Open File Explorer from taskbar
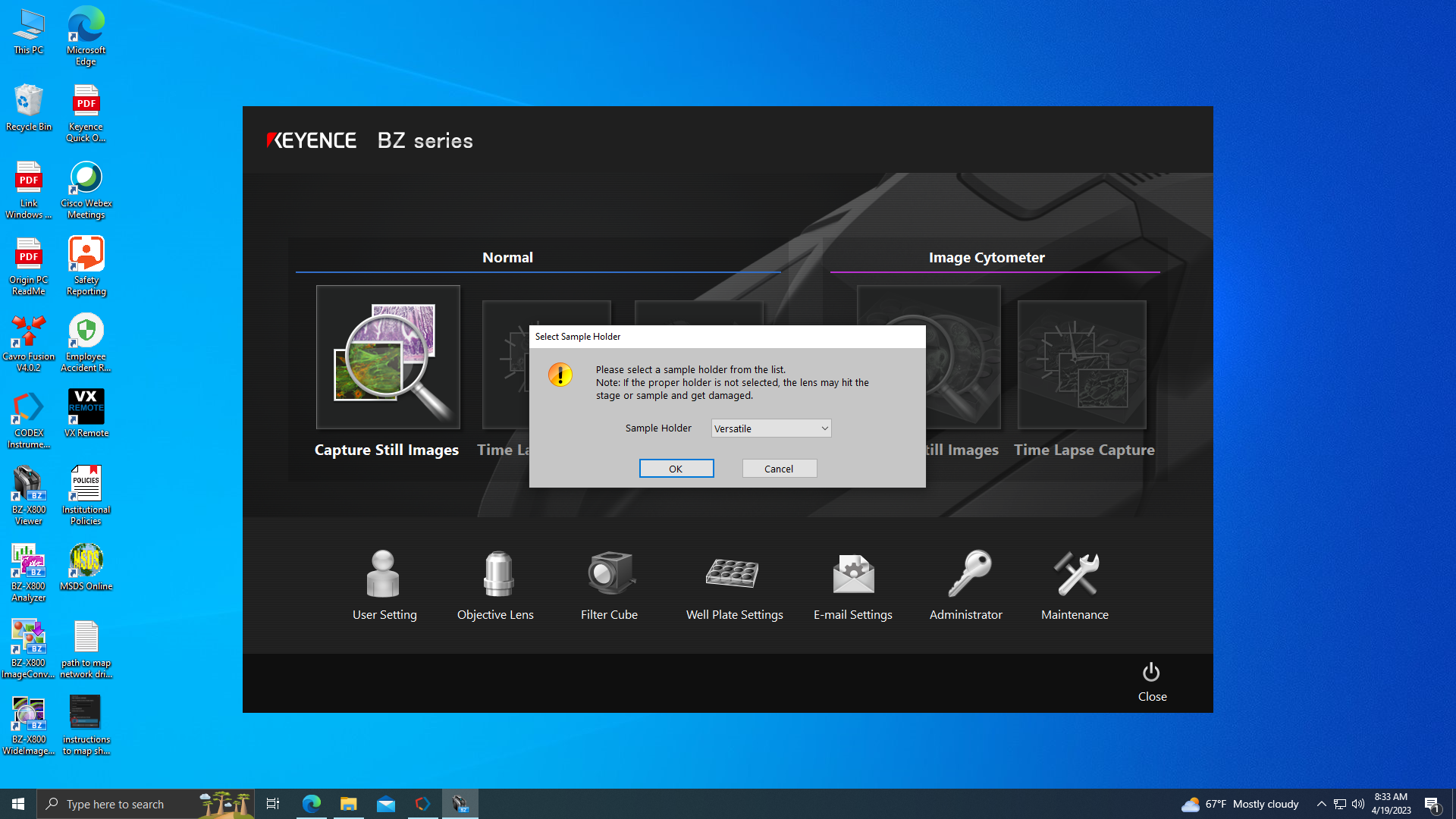Image resolution: width=1456 pixels, height=819 pixels. [348, 804]
